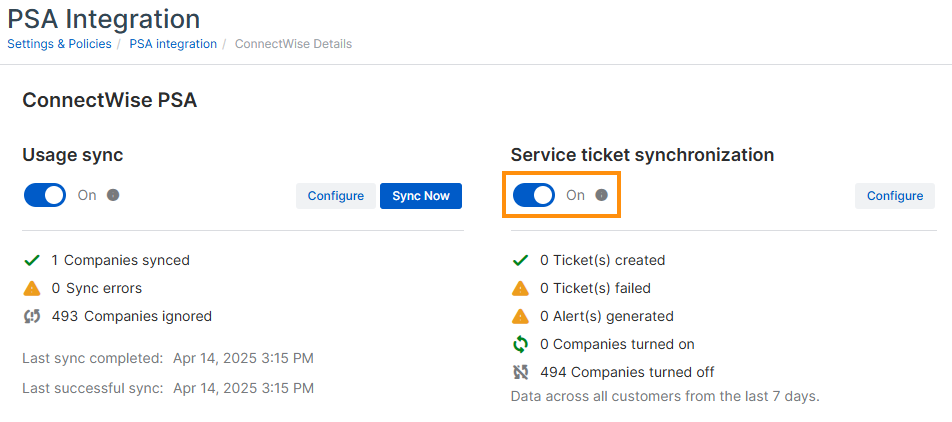
Task: Click the 493 Companies ignored count
Action: pos(65,316)
